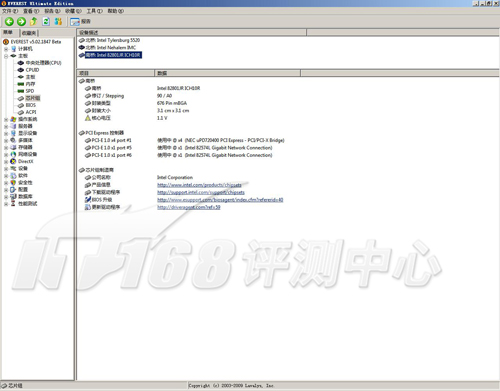Open the 文件 (File) menu
The width and height of the screenshot is (500, 391).
10,11
